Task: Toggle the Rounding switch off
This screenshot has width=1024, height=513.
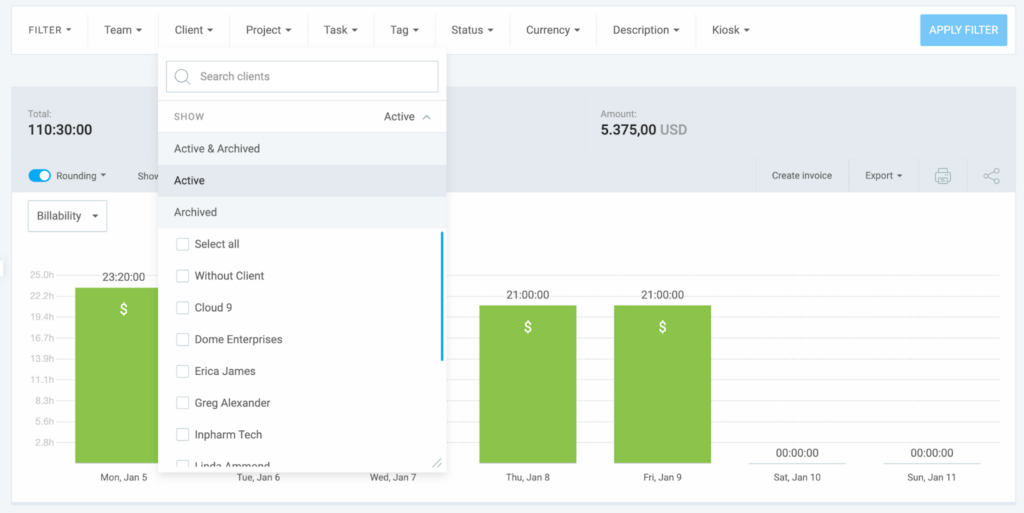Action: [x=40, y=176]
